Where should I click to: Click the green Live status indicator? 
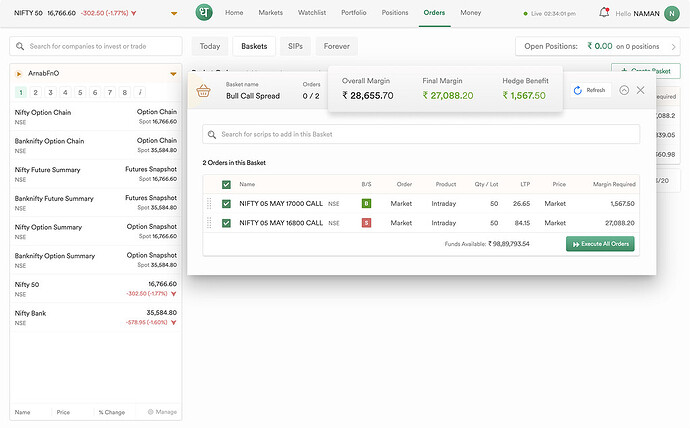tap(525, 14)
